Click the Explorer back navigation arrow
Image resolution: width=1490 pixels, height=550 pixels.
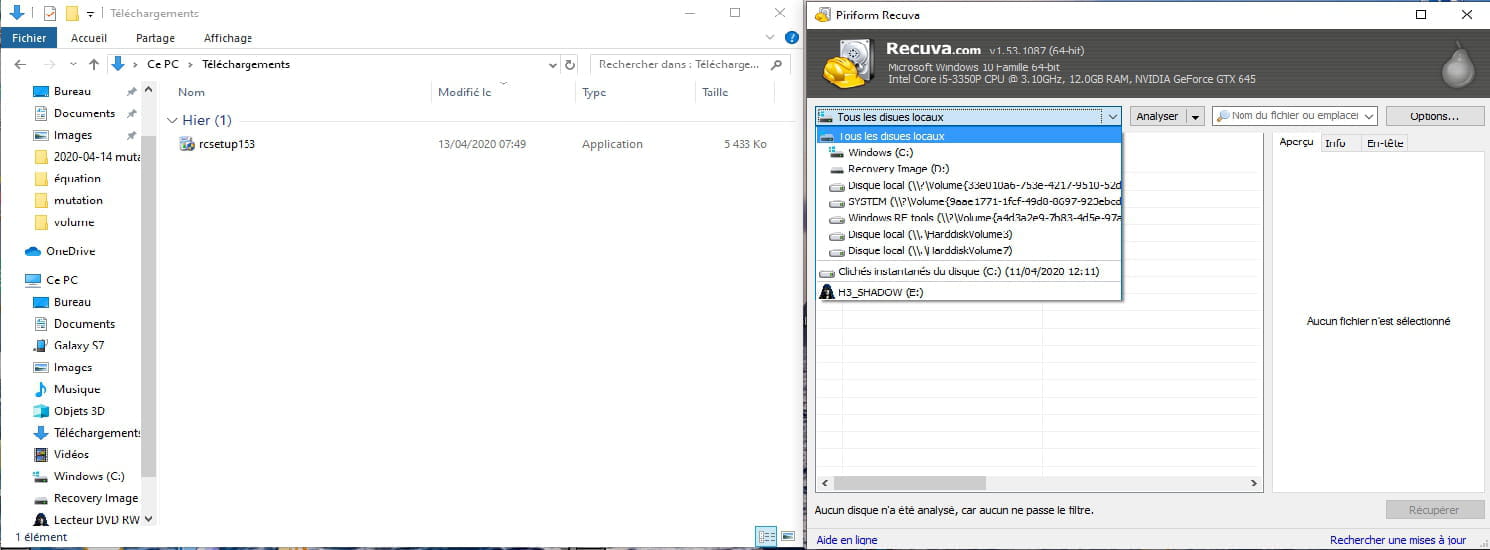coord(21,64)
